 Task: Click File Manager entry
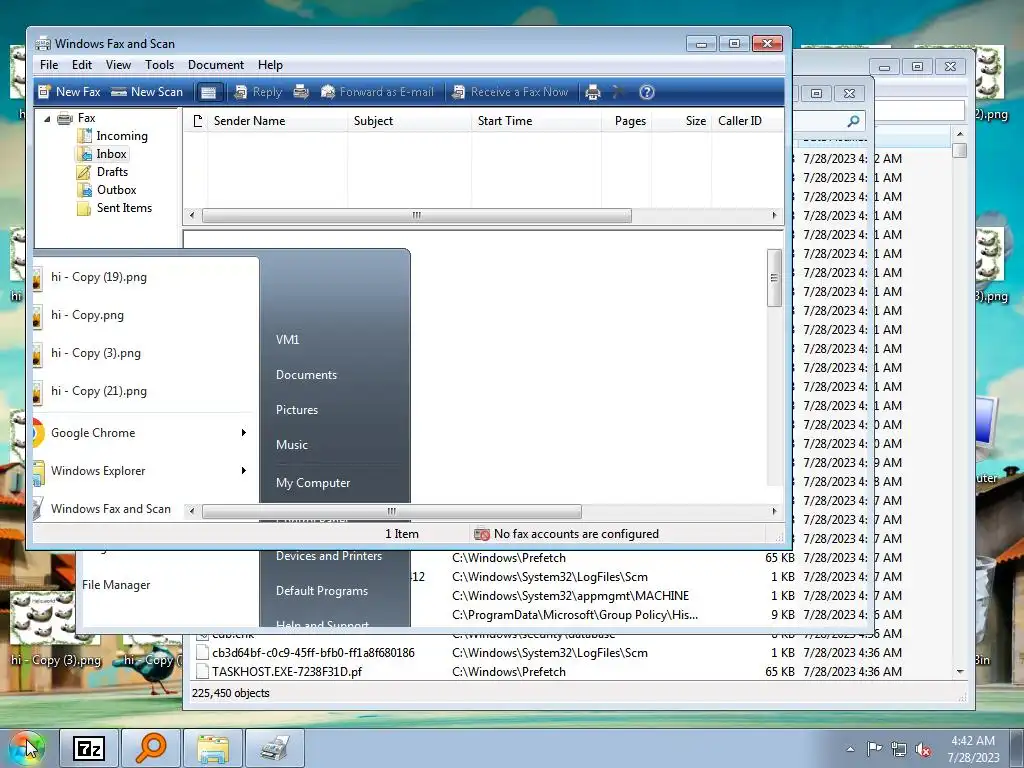(x=116, y=584)
